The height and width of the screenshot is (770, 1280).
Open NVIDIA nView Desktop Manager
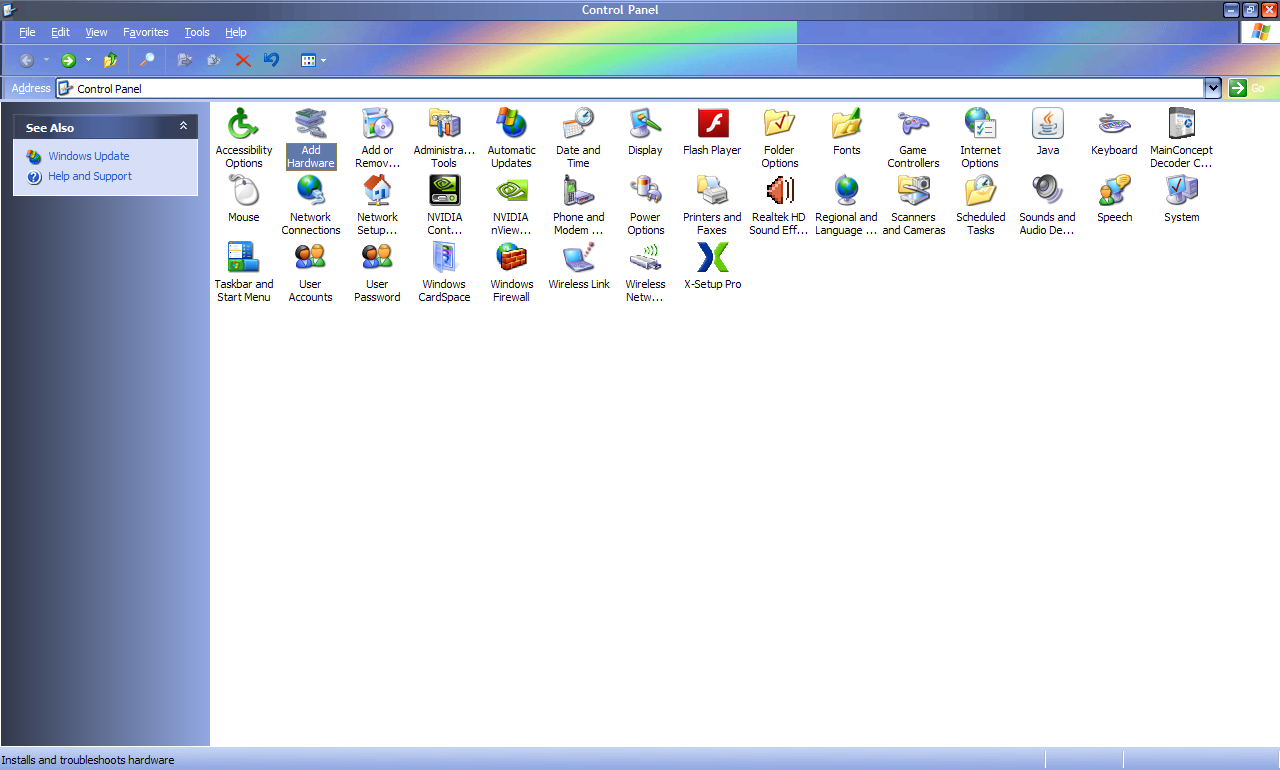(x=511, y=205)
